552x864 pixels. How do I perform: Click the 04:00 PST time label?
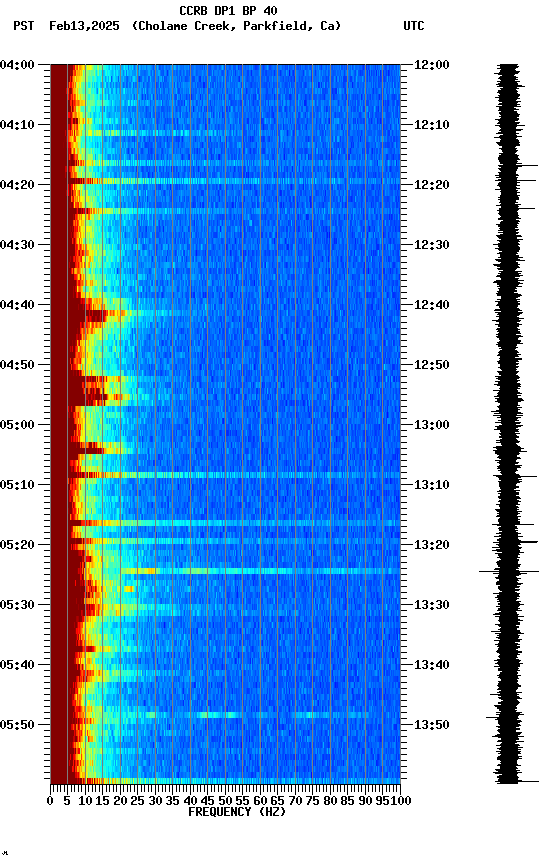tap(17, 65)
